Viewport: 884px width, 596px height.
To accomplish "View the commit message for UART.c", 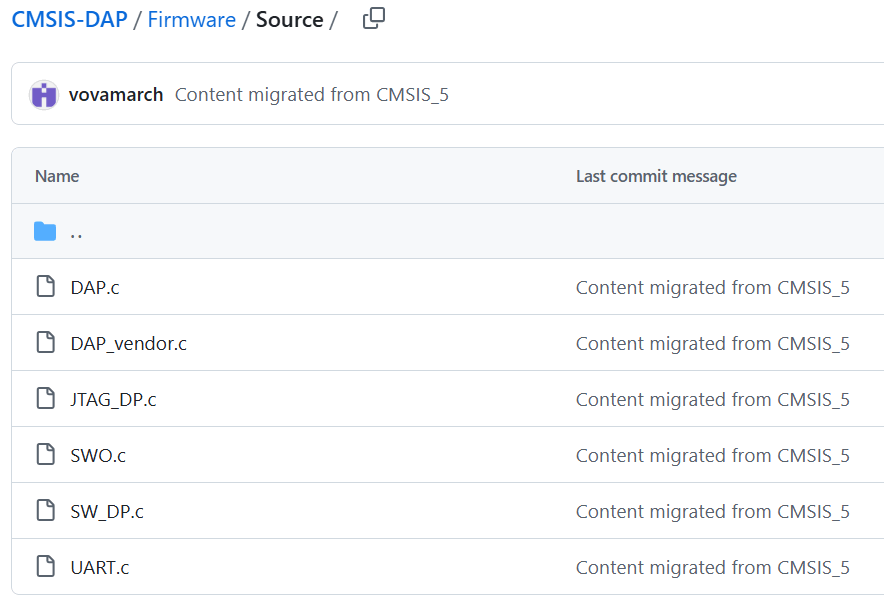I will (712, 567).
